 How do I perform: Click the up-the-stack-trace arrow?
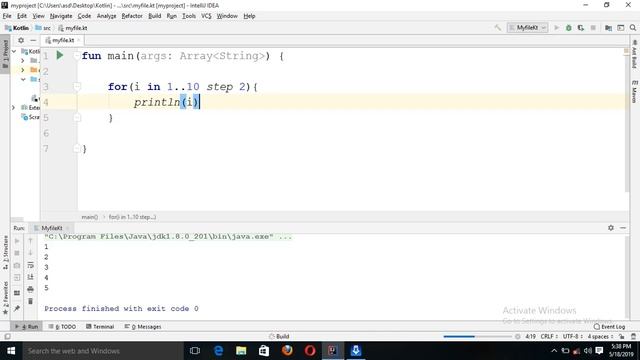pyautogui.click(x=30, y=241)
